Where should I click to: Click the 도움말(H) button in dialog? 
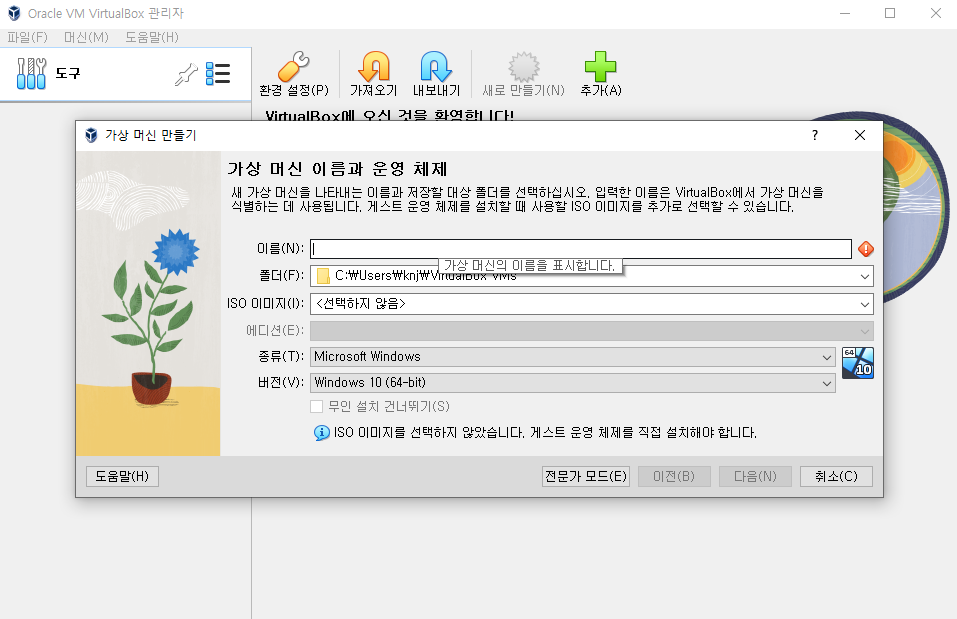(x=122, y=476)
